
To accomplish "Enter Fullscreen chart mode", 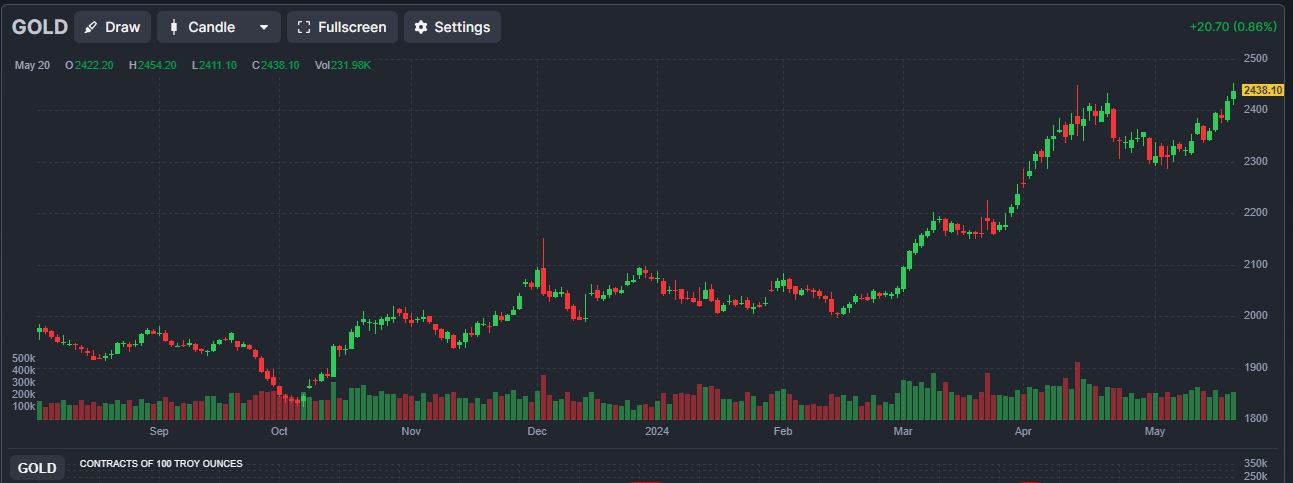I will 342,27.
